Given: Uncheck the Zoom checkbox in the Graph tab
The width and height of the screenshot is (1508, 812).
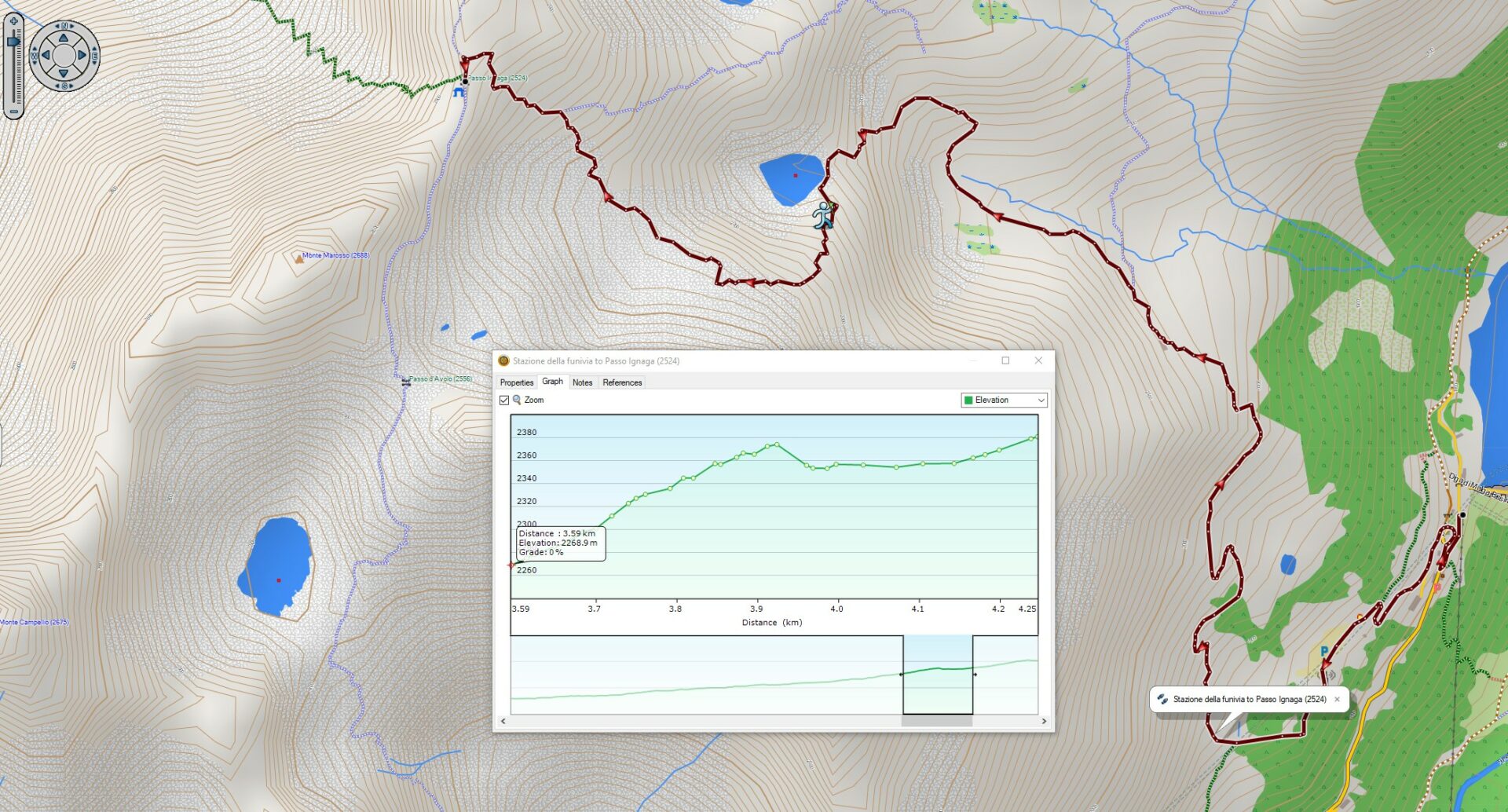Looking at the screenshot, I should click(504, 400).
